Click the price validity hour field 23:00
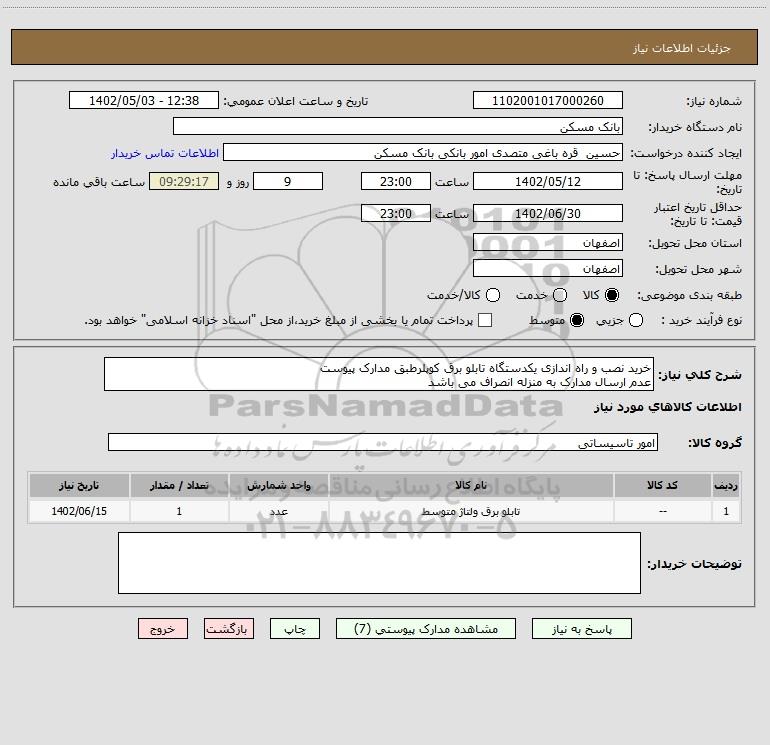Screen dimensions: 770x745 click(x=396, y=213)
